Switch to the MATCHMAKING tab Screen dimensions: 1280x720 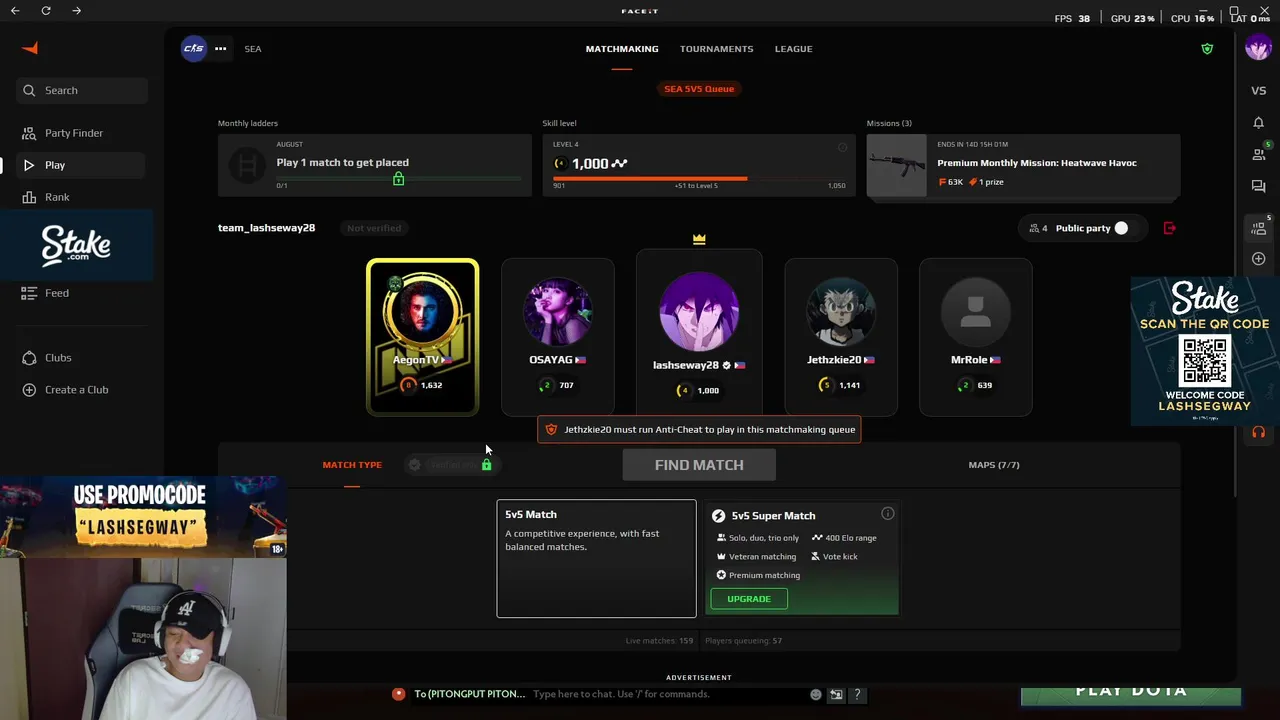[622, 49]
